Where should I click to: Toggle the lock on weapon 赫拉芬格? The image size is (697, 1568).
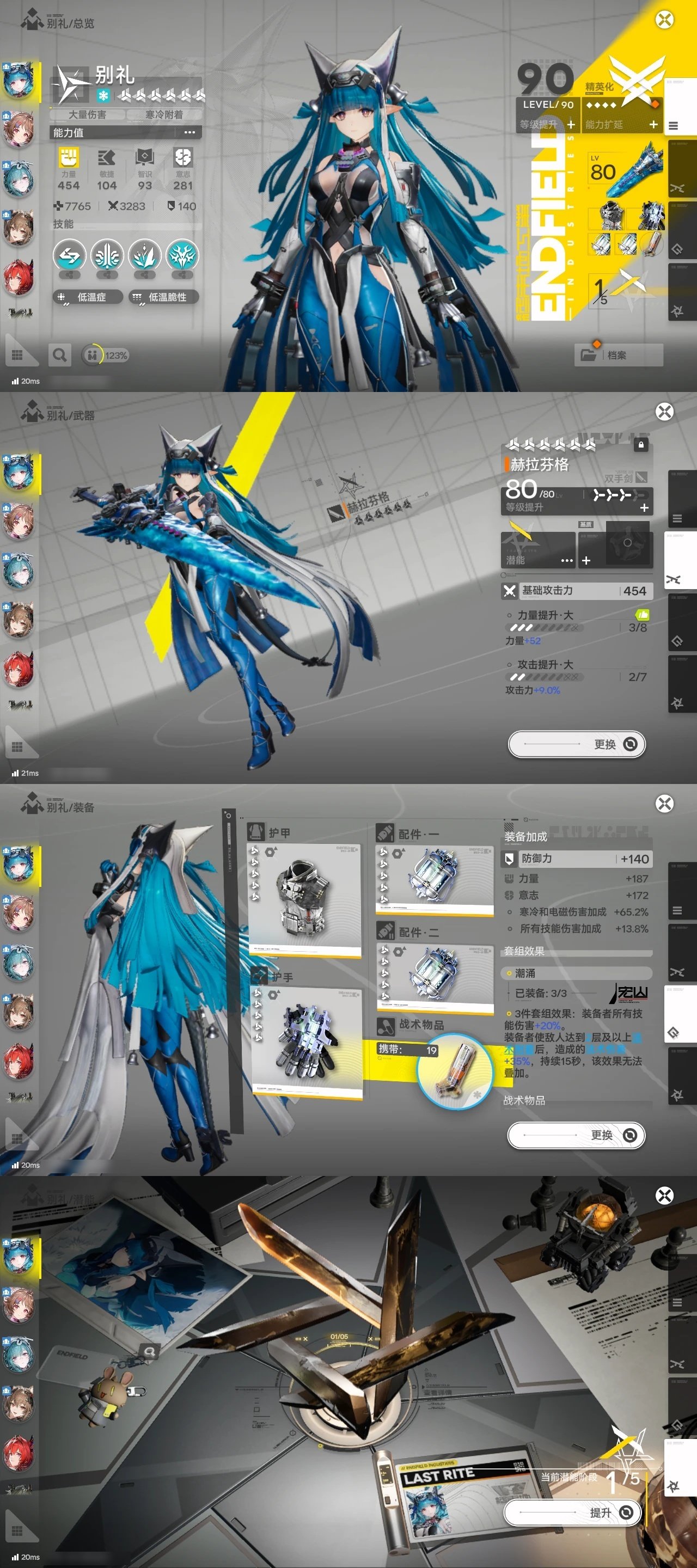(640, 444)
